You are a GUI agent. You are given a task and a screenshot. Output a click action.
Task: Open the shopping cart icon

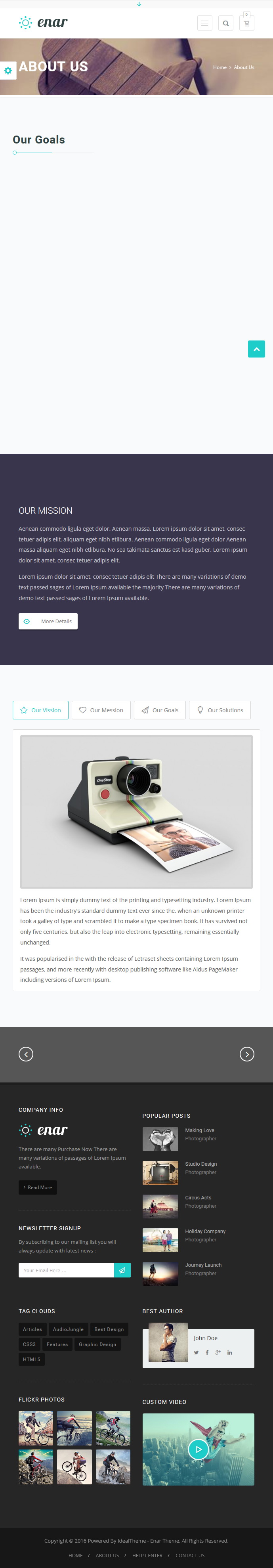pos(246,23)
